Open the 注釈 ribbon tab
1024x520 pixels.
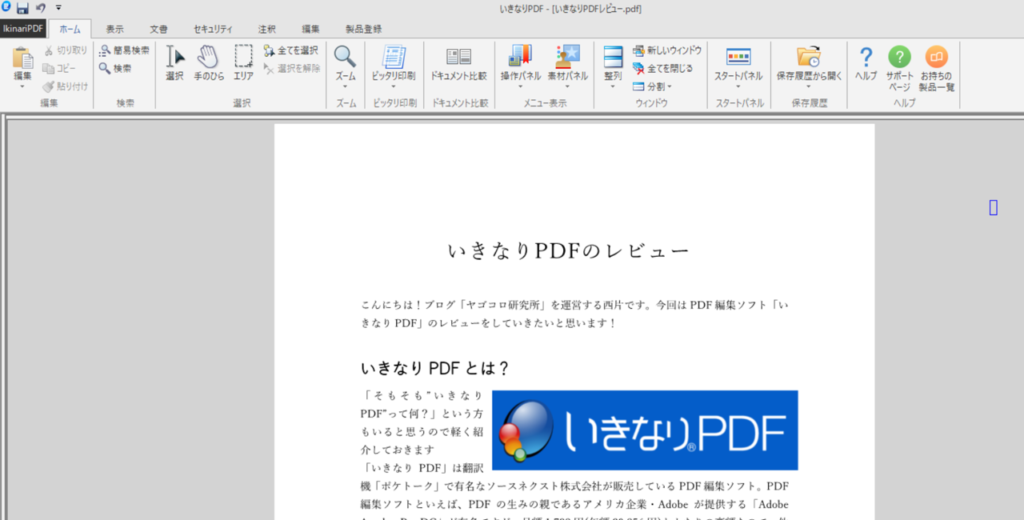(x=266, y=29)
